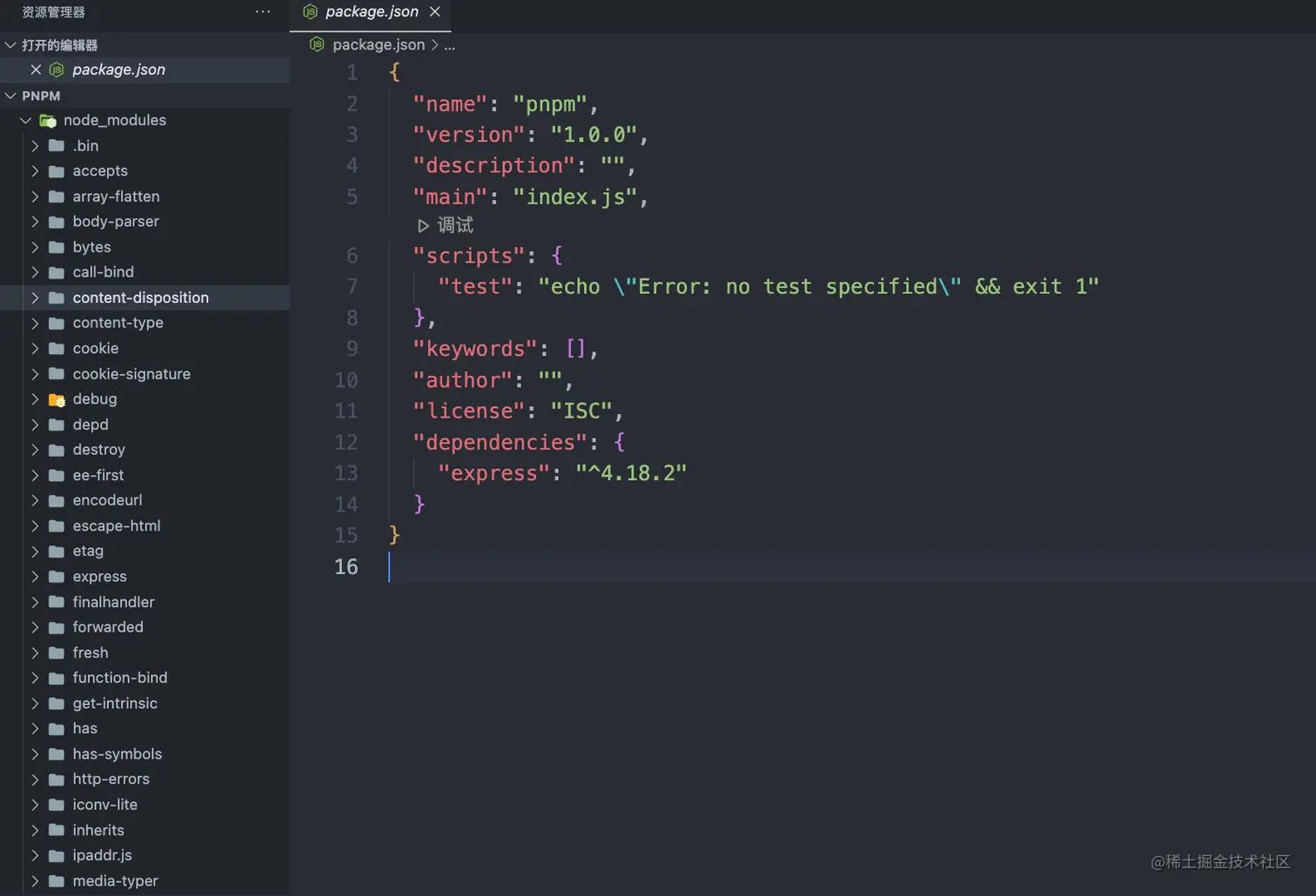The width and height of the screenshot is (1316, 896).
Task: Click the debug 调试 code lens
Action: click(445, 225)
